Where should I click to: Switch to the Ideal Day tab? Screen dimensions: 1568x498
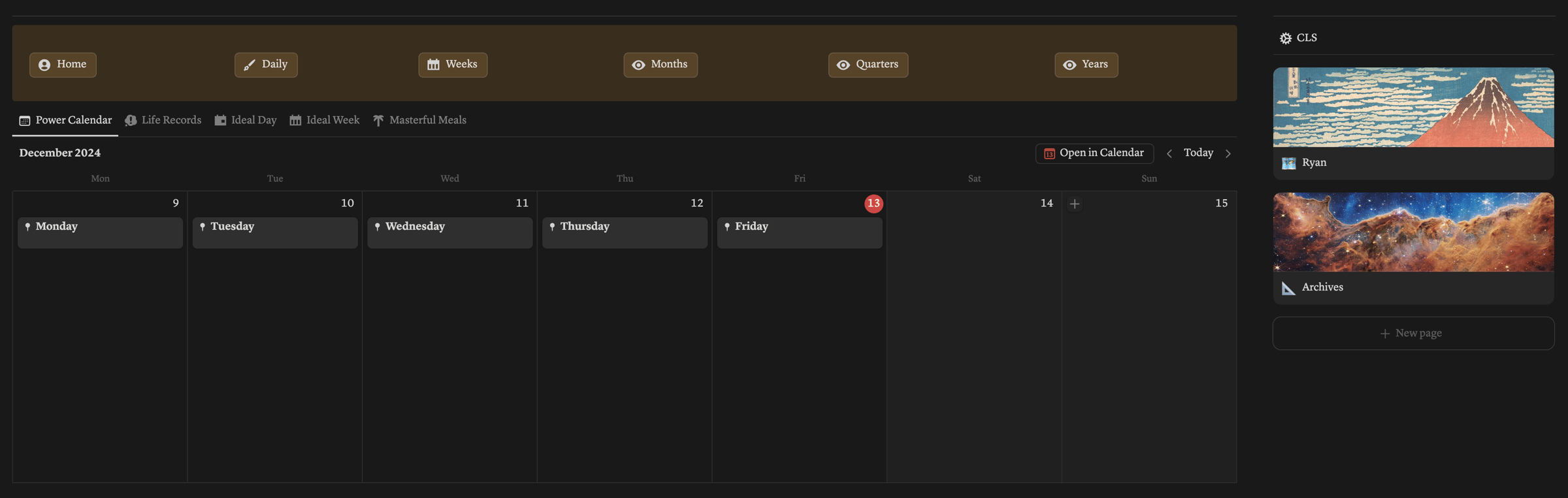(x=246, y=120)
